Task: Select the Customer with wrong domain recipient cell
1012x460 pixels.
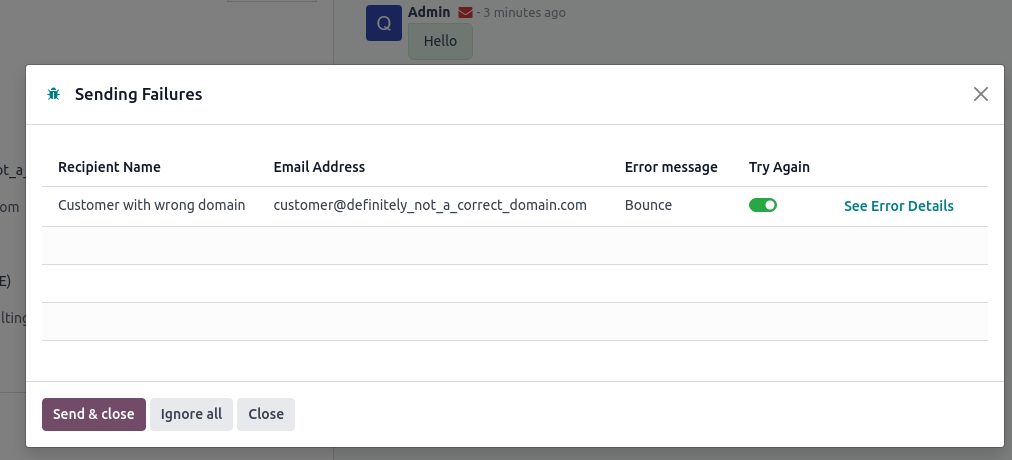Action: [151, 206]
